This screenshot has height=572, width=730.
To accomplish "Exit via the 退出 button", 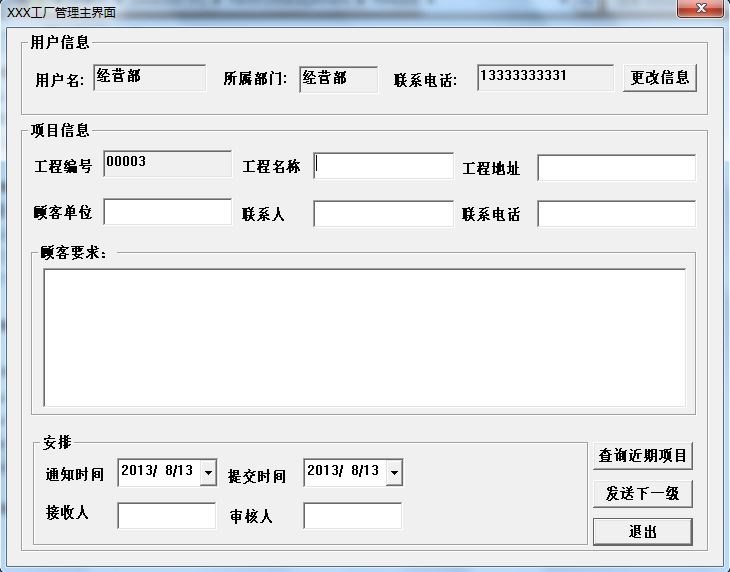I will click(642, 532).
